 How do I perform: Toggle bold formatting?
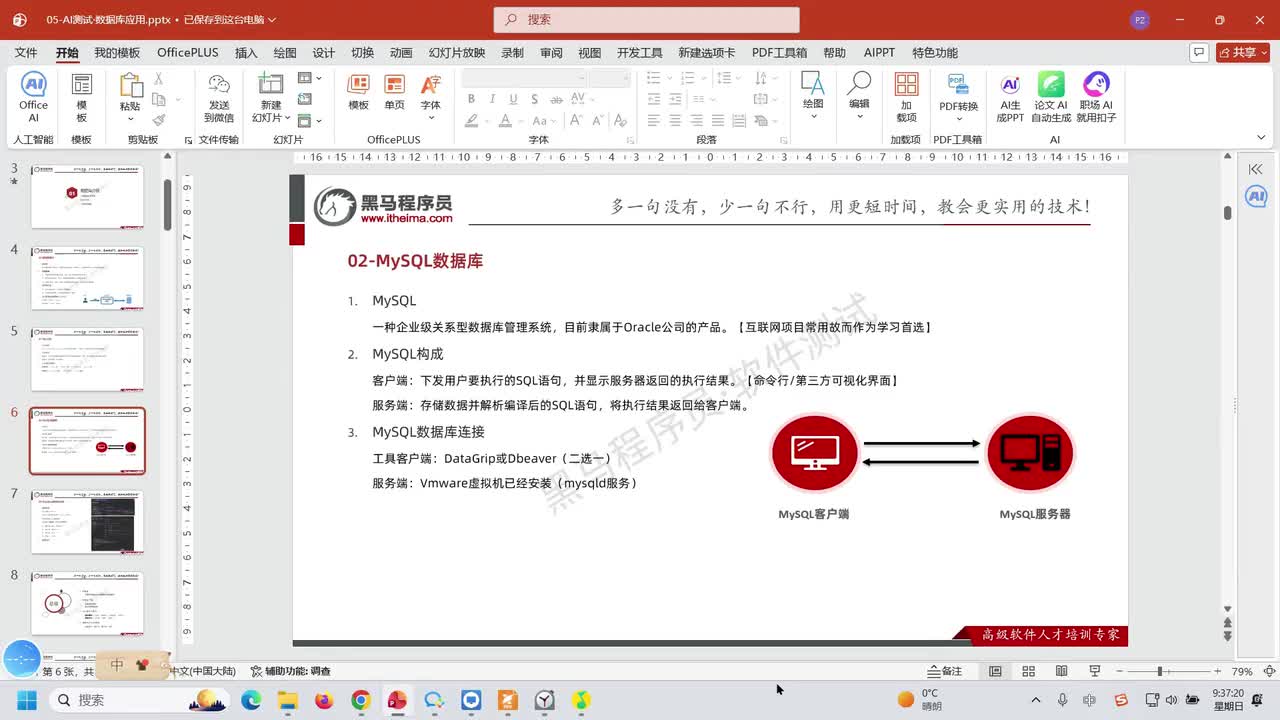(471, 99)
